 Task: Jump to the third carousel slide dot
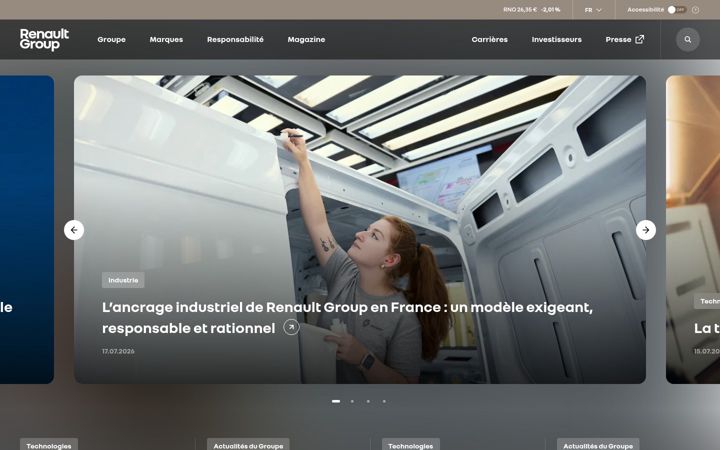tap(368, 401)
